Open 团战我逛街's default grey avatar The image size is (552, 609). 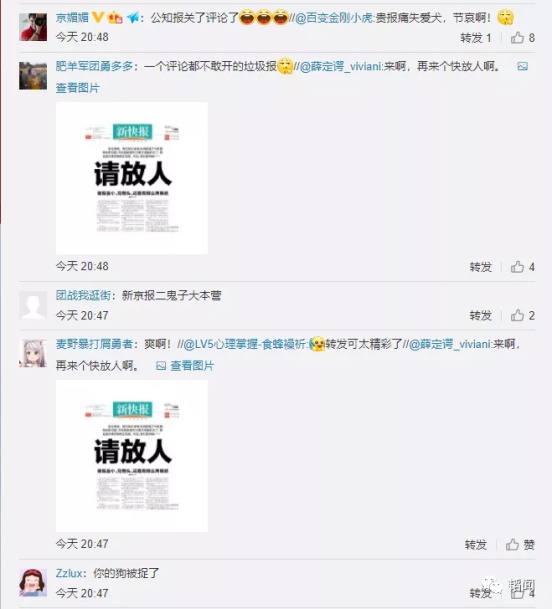tap(33, 305)
